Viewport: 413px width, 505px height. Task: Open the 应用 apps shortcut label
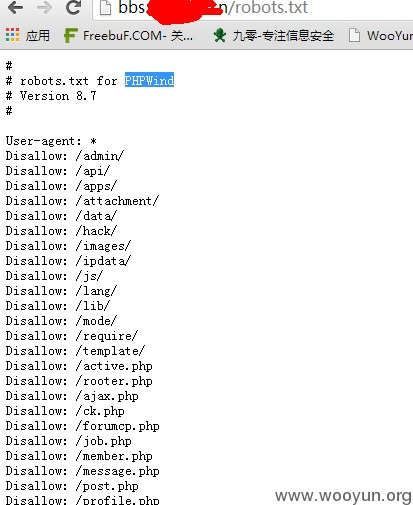pyautogui.click(x=38, y=35)
